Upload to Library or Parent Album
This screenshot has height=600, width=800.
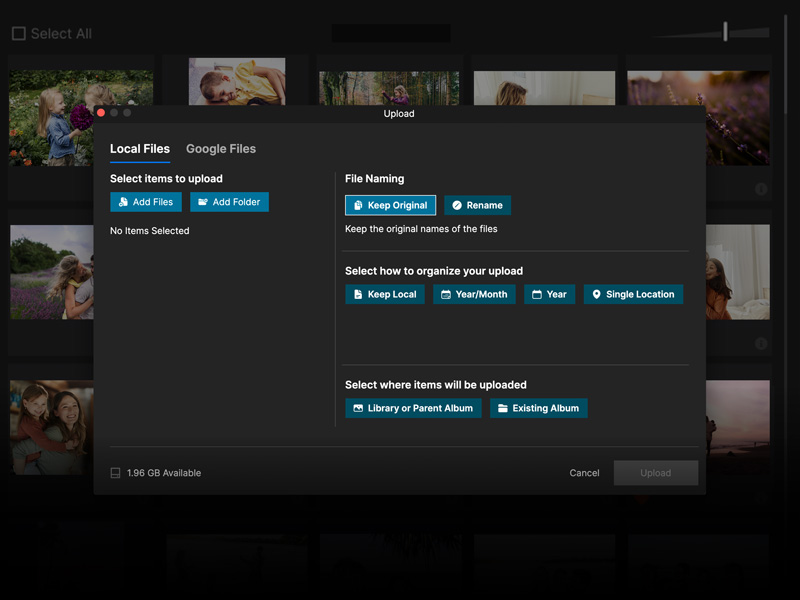(x=413, y=408)
